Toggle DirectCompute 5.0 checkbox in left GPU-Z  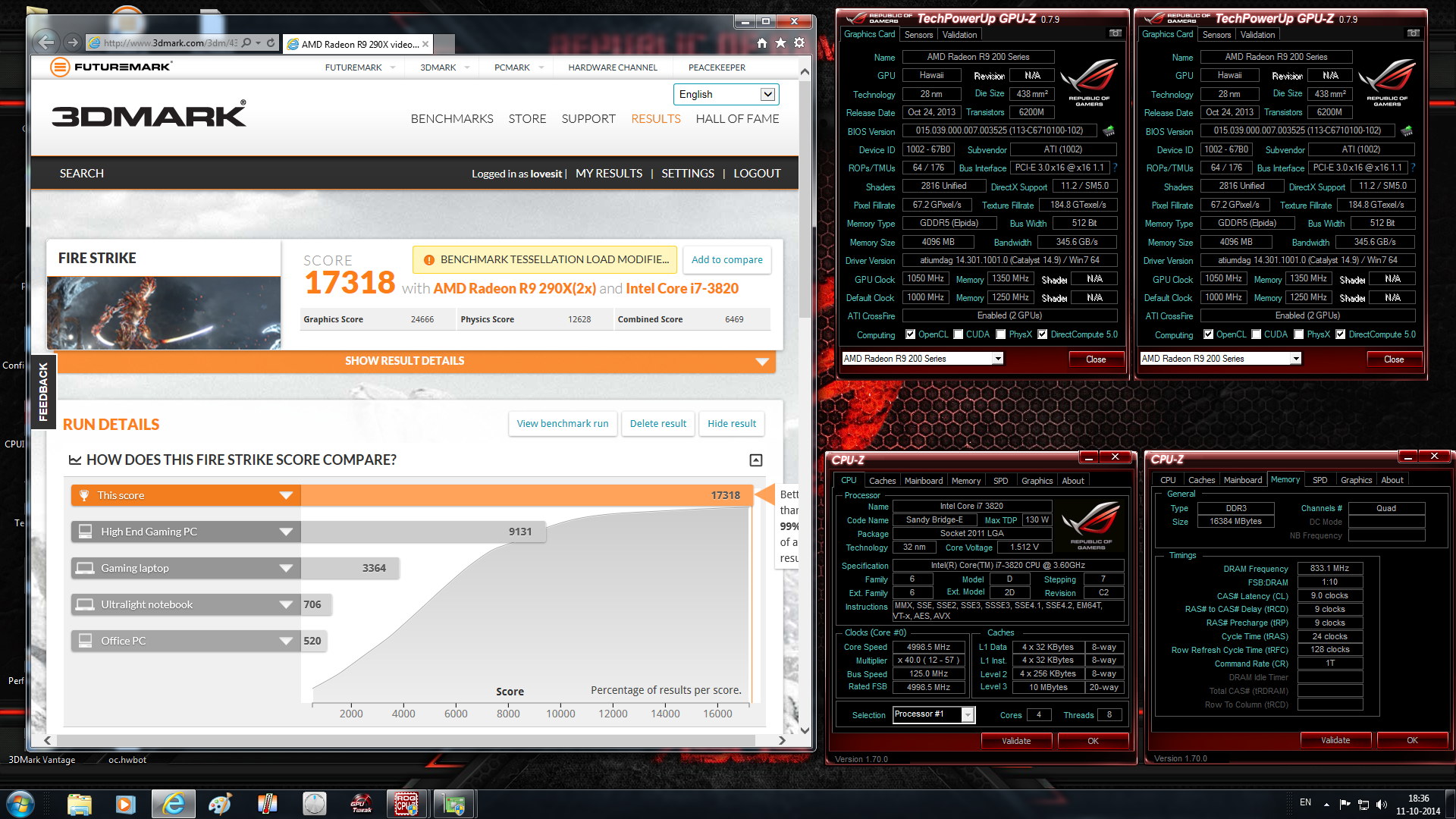(x=1043, y=334)
